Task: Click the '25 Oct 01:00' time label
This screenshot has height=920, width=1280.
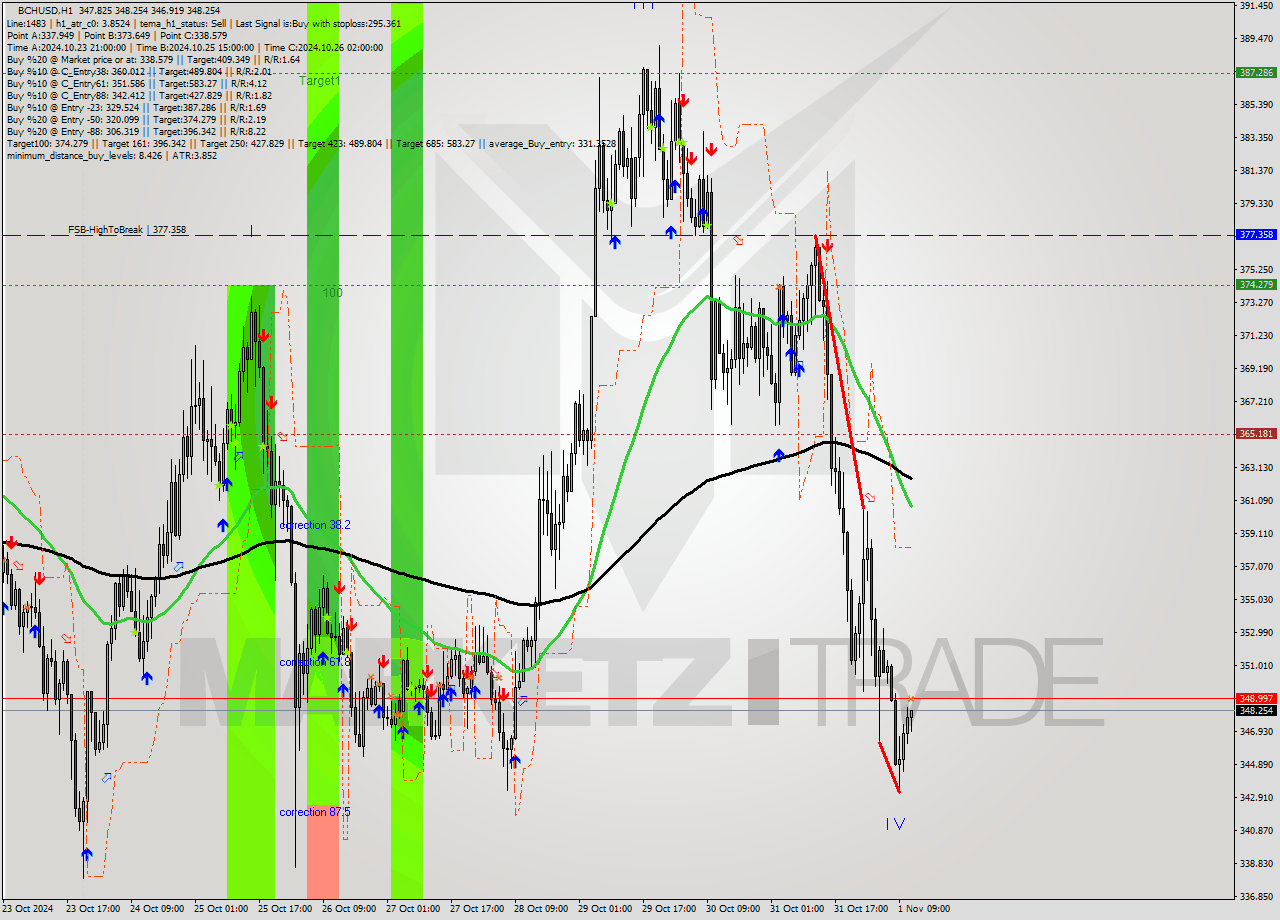Action: (x=221, y=909)
